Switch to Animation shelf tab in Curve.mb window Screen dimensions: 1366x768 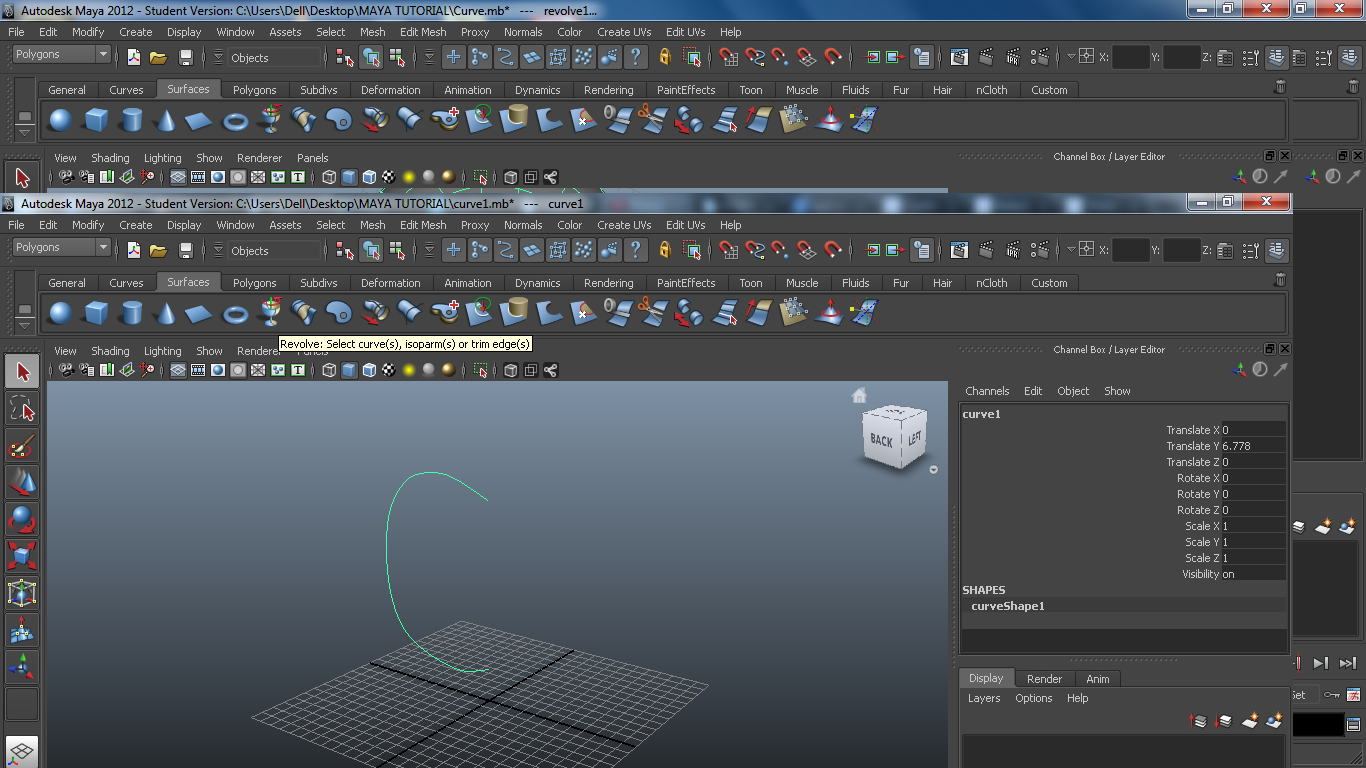point(468,90)
